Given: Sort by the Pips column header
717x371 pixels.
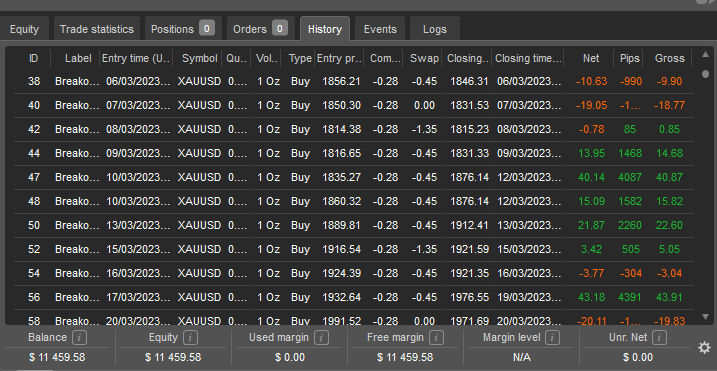Looking at the screenshot, I should click(x=630, y=58).
